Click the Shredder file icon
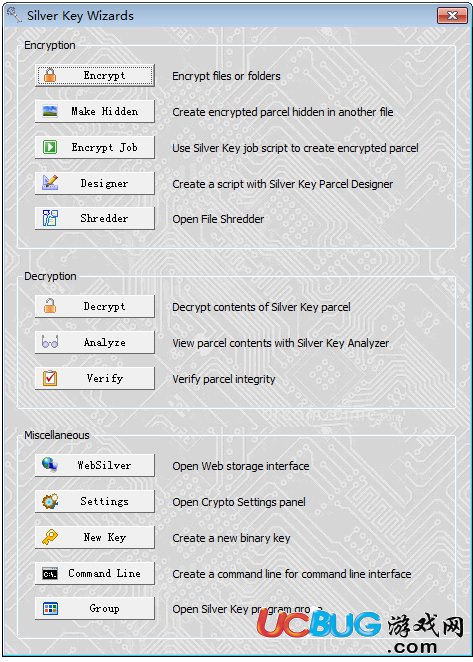Image resolution: width=473 pixels, height=662 pixels. click(50, 218)
